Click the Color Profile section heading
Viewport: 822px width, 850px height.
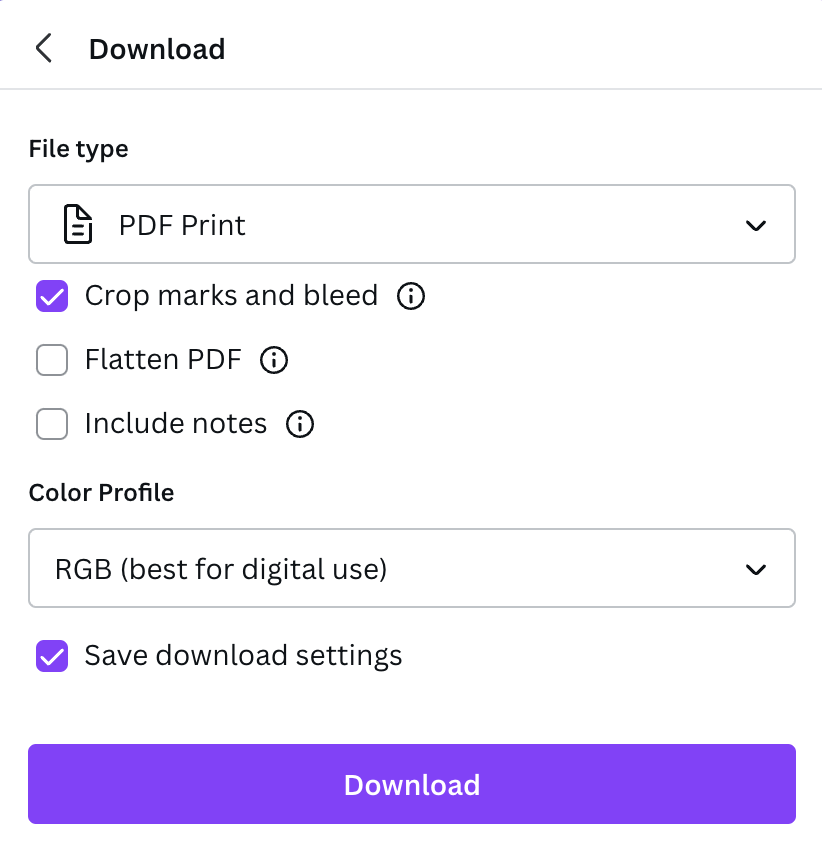101,493
